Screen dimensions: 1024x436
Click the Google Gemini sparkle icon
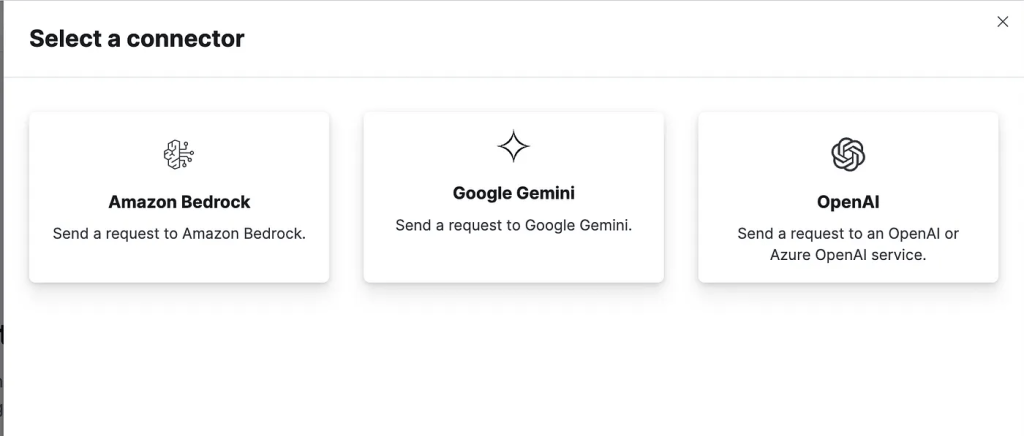513,146
